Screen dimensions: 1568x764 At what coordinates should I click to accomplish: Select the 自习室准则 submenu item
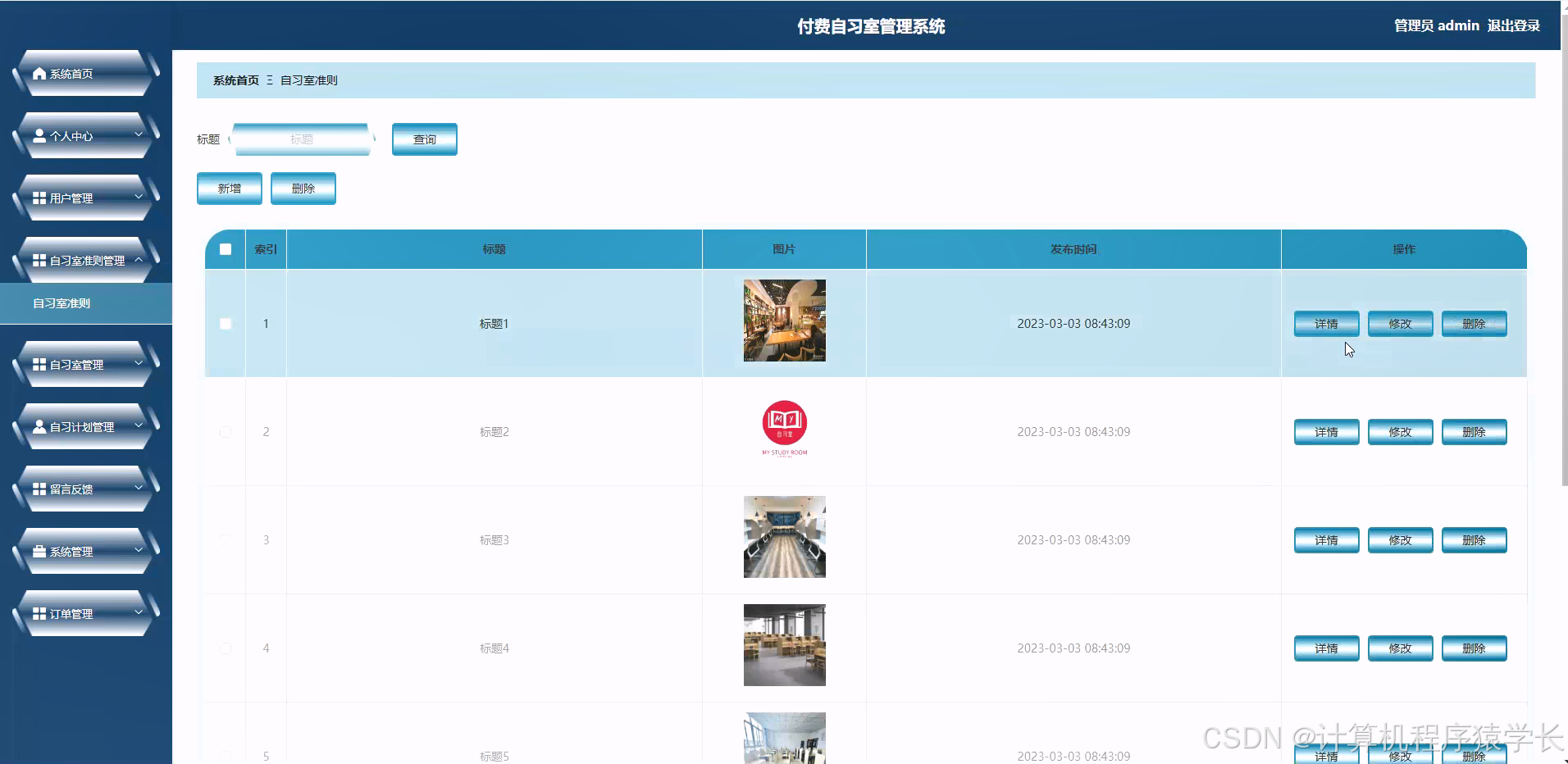pos(86,303)
